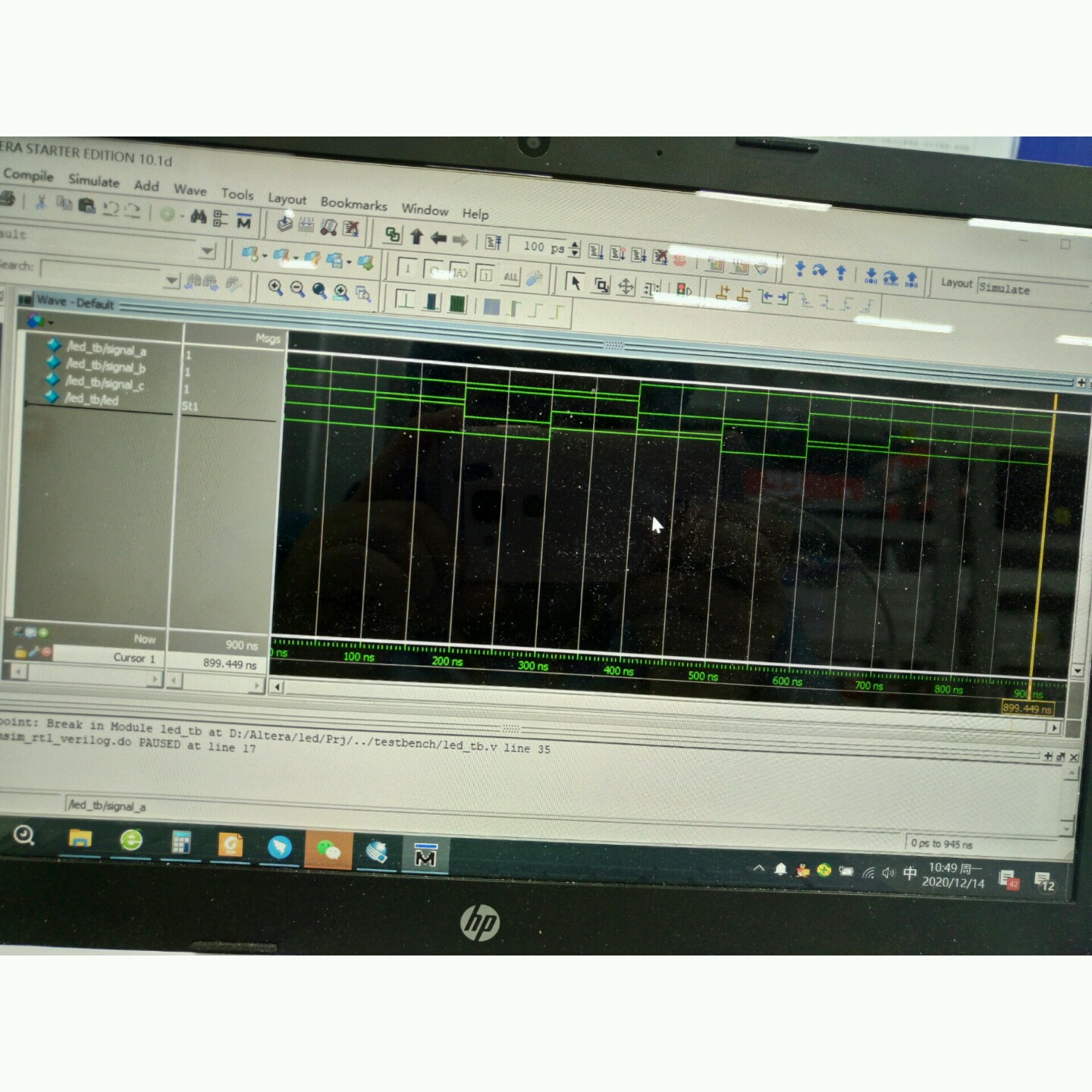The height and width of the screenshot is (1092, 1092).
Task: Select the /led_tb/signal_b signal
Action: 105,367
